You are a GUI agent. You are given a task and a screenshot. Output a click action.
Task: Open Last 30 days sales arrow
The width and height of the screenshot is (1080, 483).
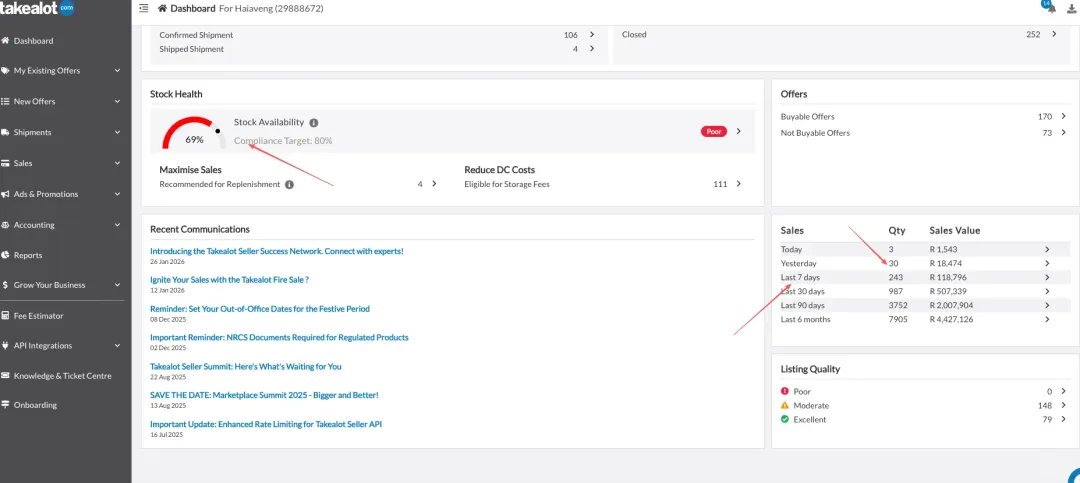pos(1047,291)
